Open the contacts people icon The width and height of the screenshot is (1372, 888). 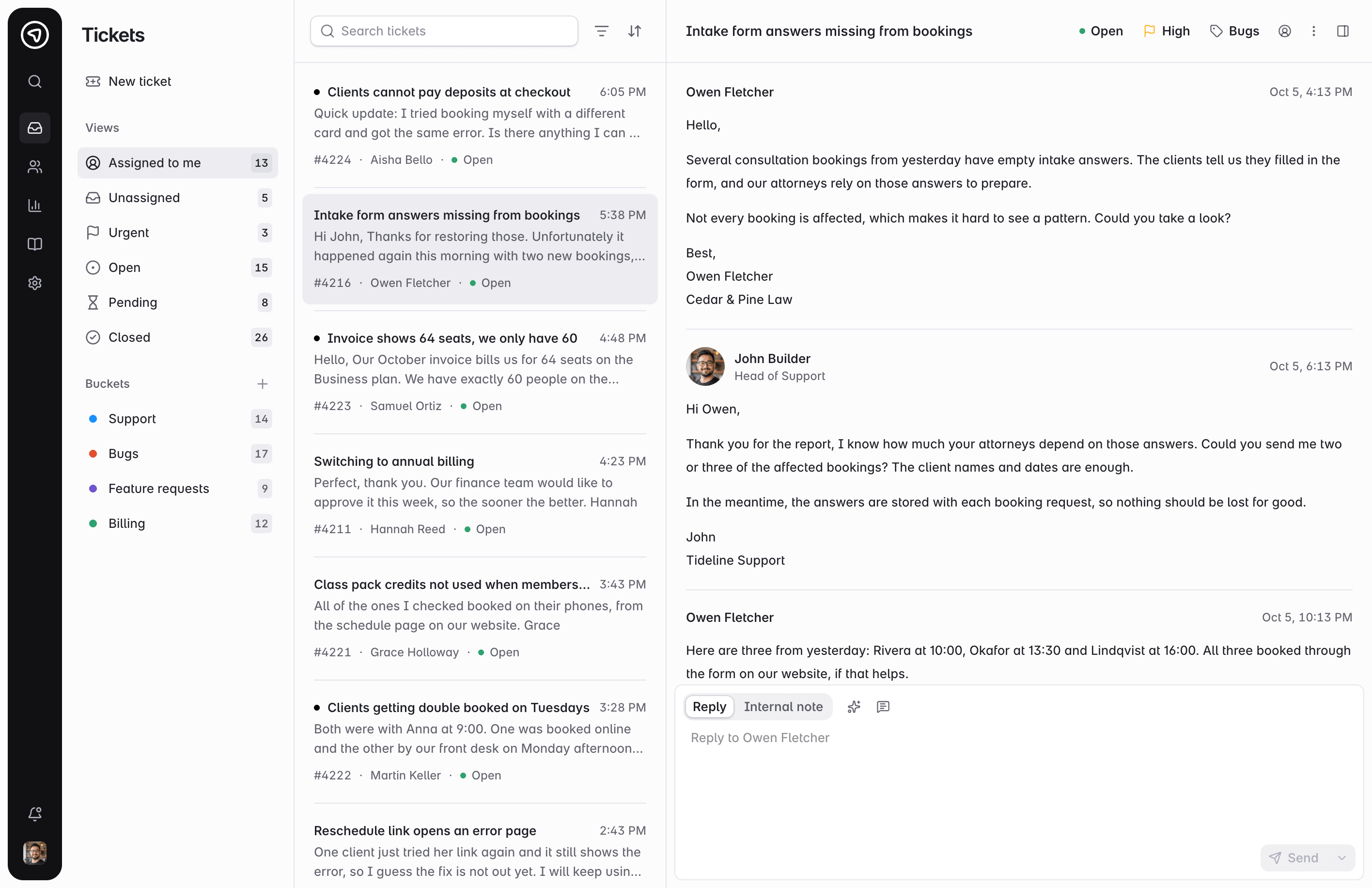click(x=34, y=167)
